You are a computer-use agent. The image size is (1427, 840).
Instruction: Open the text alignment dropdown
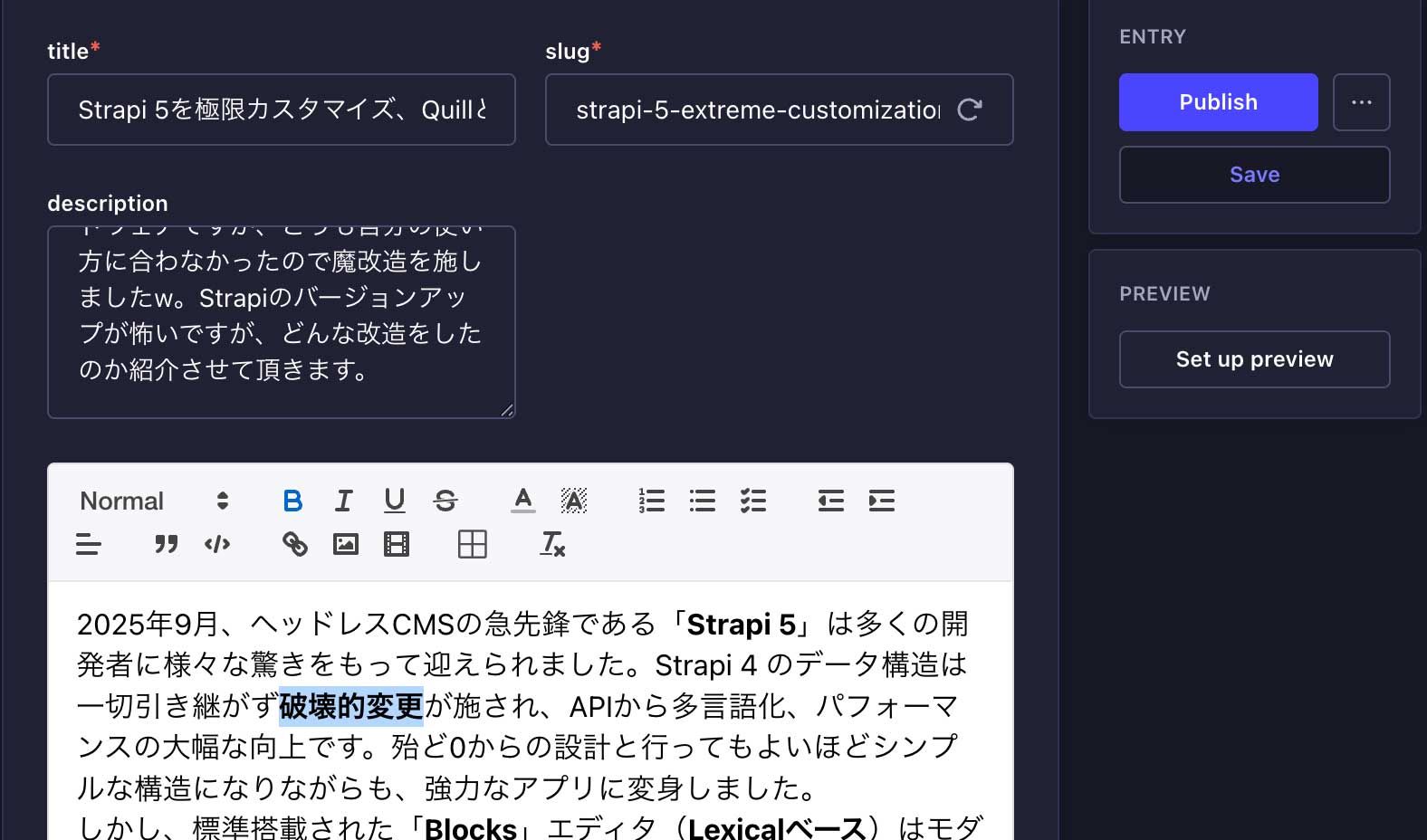coord(88,544)
